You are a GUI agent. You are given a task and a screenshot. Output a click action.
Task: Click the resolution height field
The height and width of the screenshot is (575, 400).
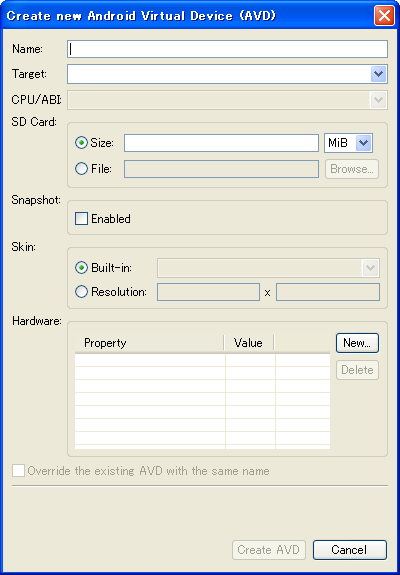click(x=328, y=292)
